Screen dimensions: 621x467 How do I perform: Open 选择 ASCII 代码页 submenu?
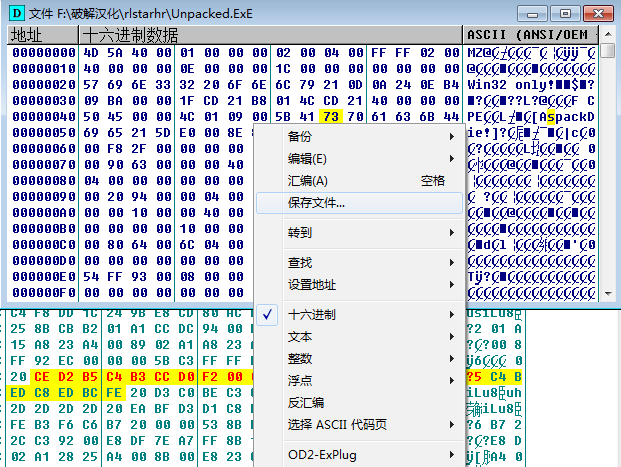pyautogui.click(x=360, y=425)
